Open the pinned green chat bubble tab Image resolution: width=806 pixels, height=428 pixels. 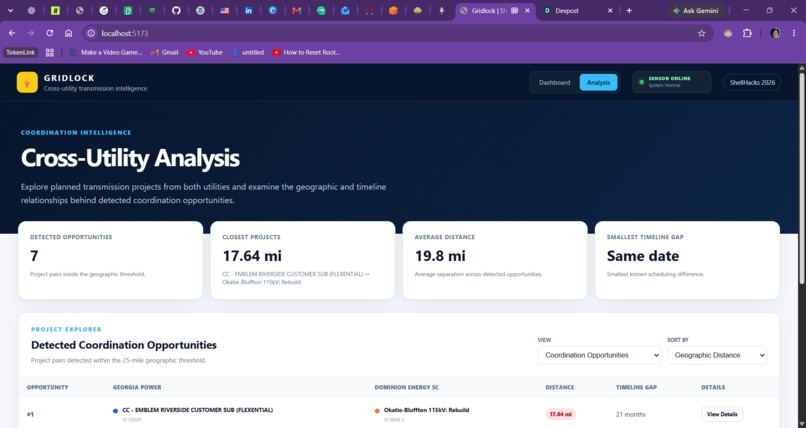pos(321,10)
